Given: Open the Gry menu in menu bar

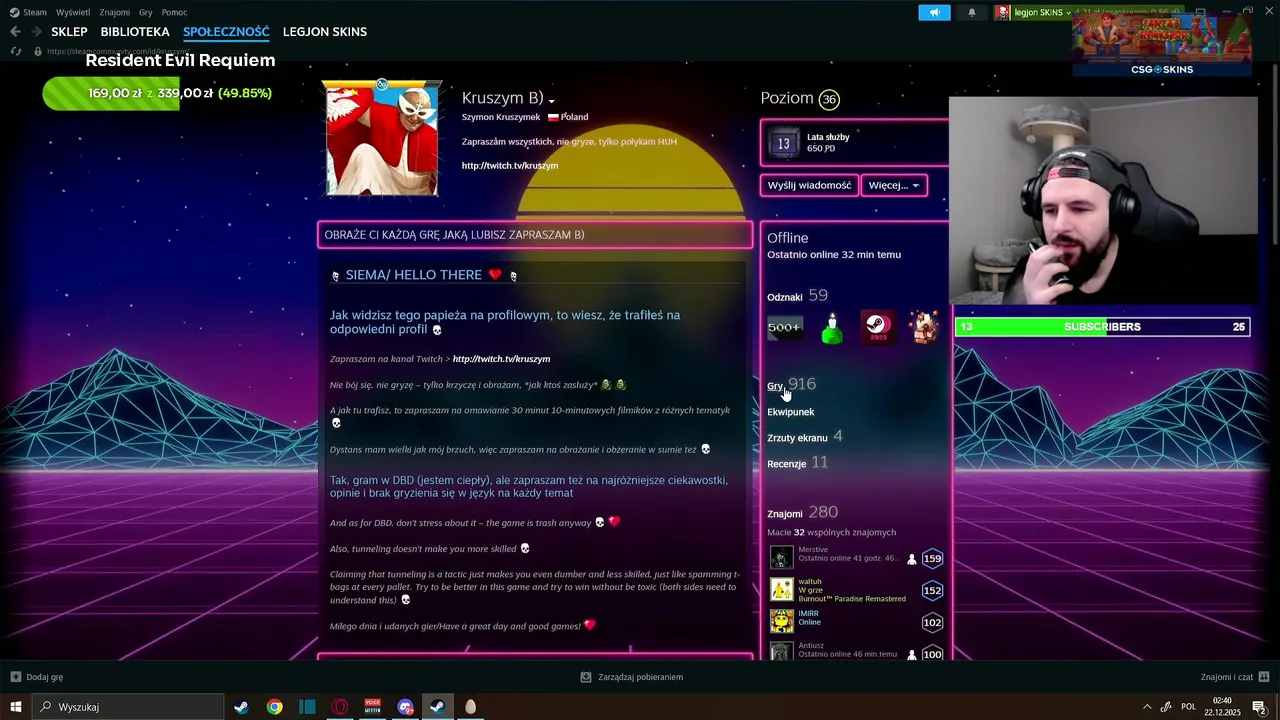Looking at the screenshot, I should (x=146, y=12).
